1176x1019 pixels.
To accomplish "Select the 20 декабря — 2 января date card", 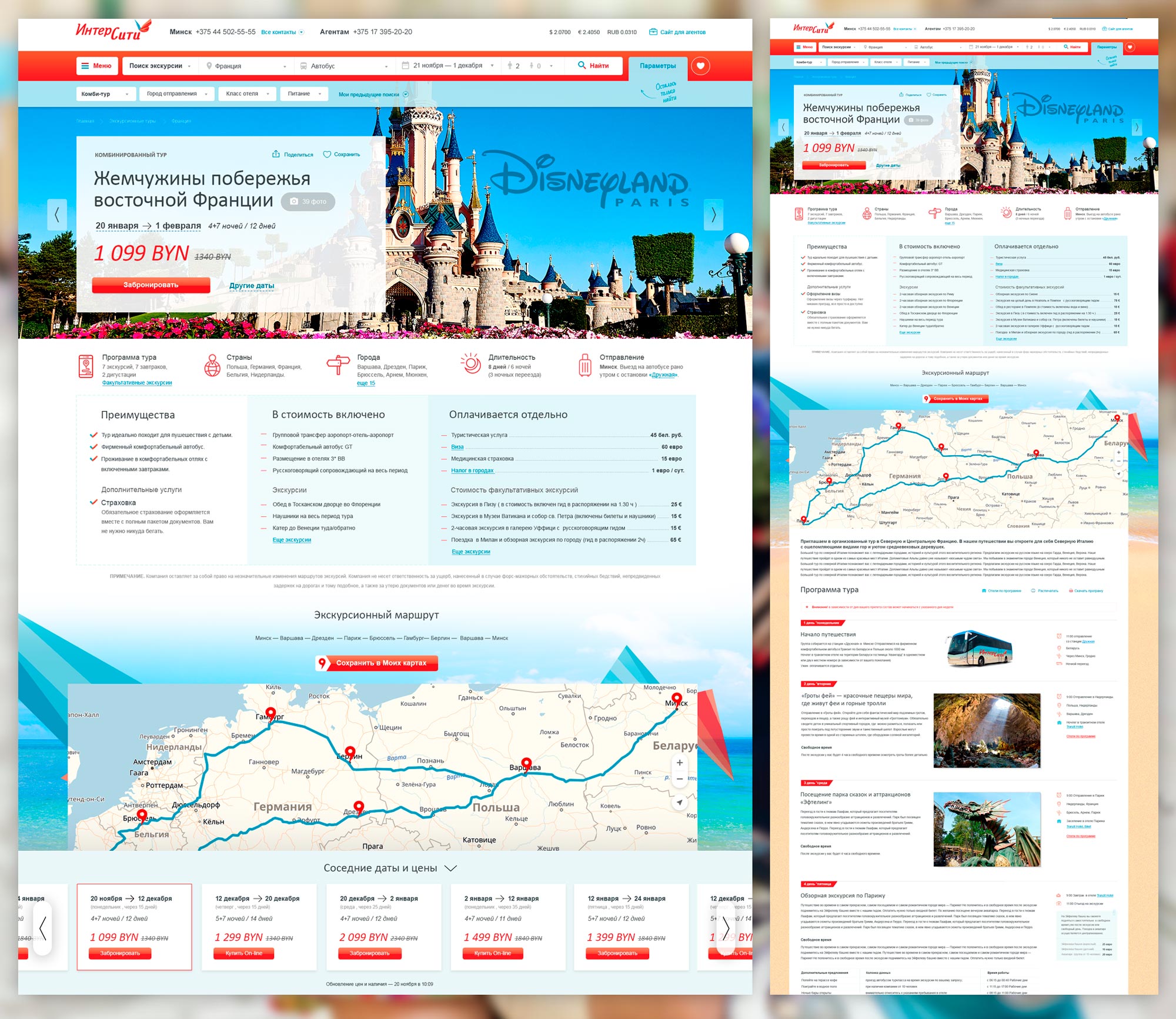I will [x=383, y=926].
